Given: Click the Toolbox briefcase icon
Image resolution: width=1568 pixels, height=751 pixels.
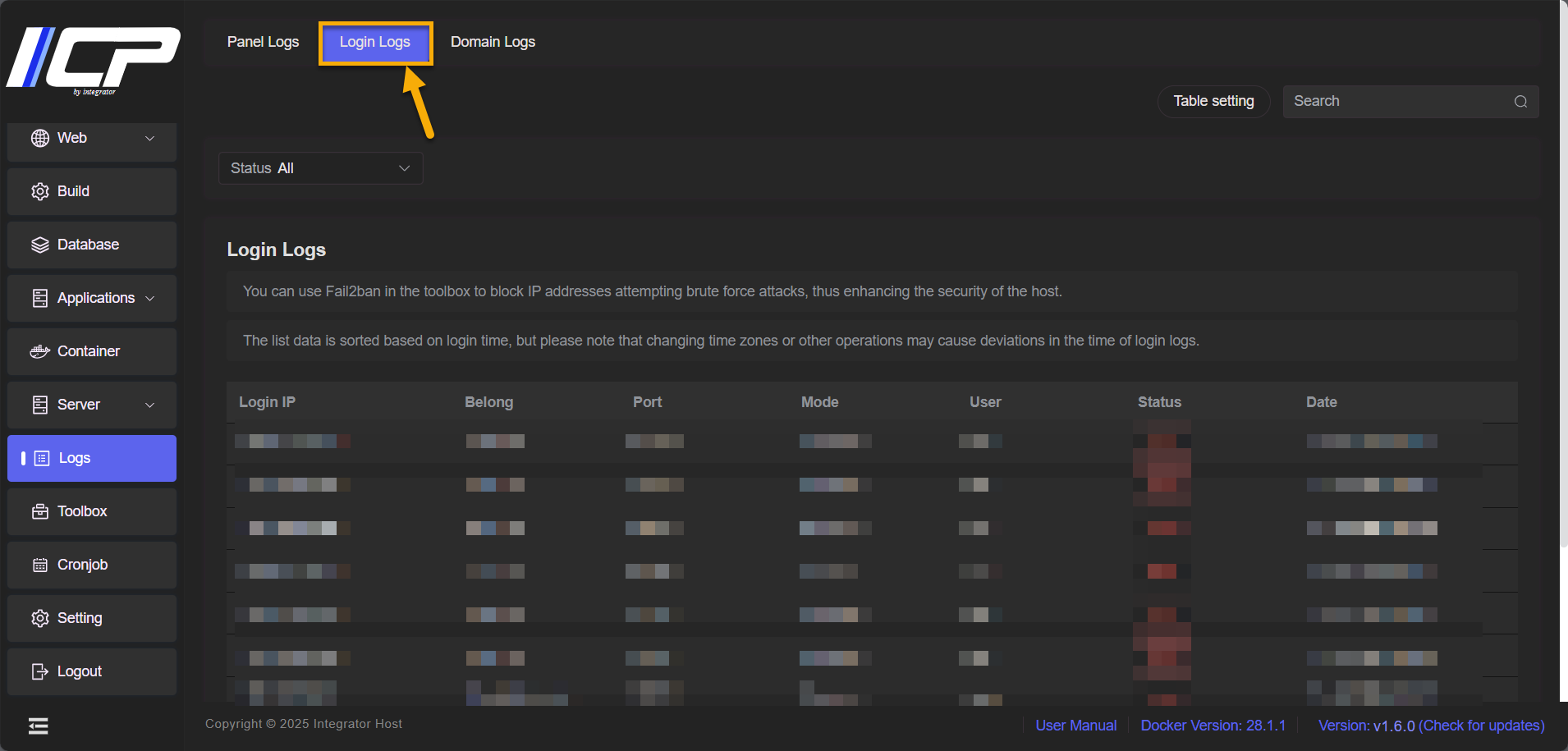Looking at the screenshot, I should 40,511.
